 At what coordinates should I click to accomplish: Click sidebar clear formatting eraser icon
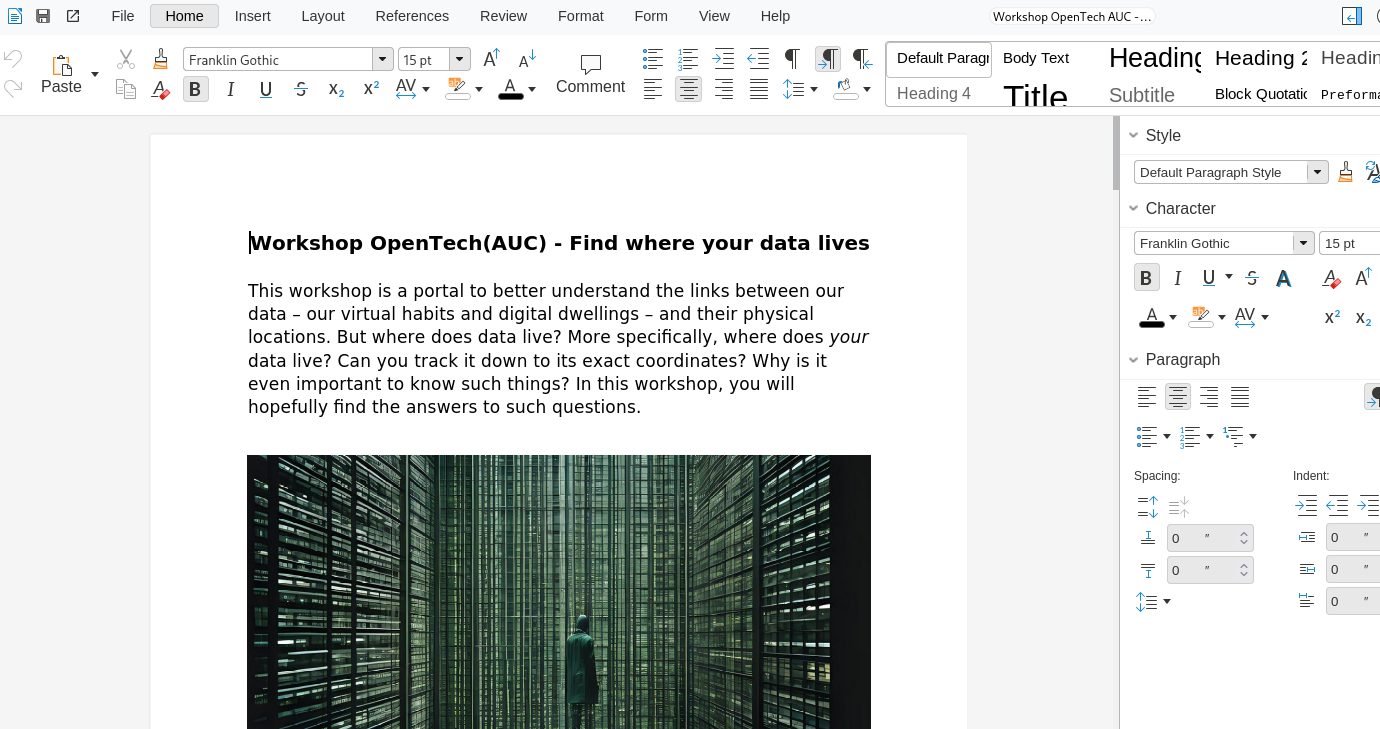coord(1331,278)
